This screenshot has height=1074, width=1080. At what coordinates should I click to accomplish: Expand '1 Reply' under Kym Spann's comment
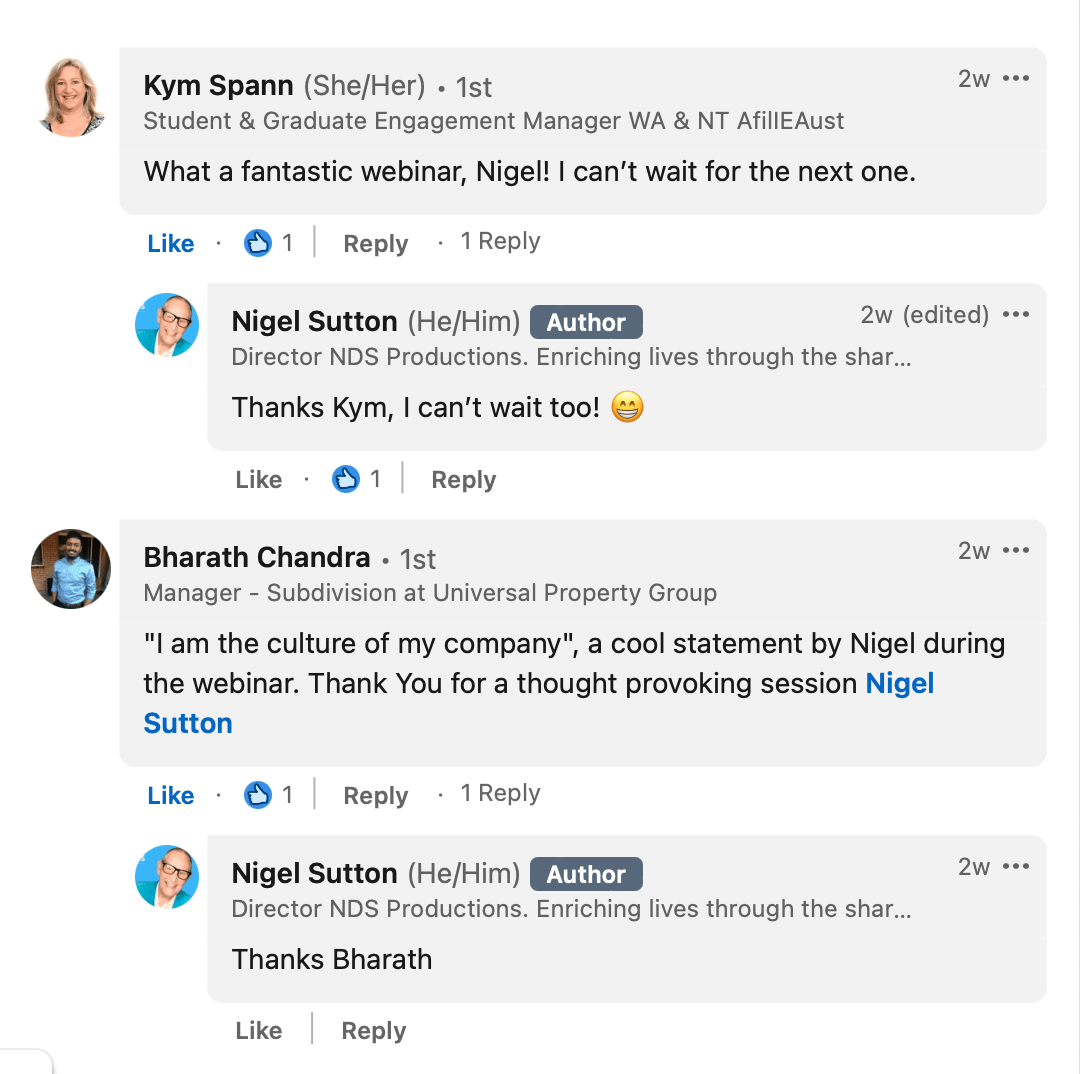(x=500, y=241)
